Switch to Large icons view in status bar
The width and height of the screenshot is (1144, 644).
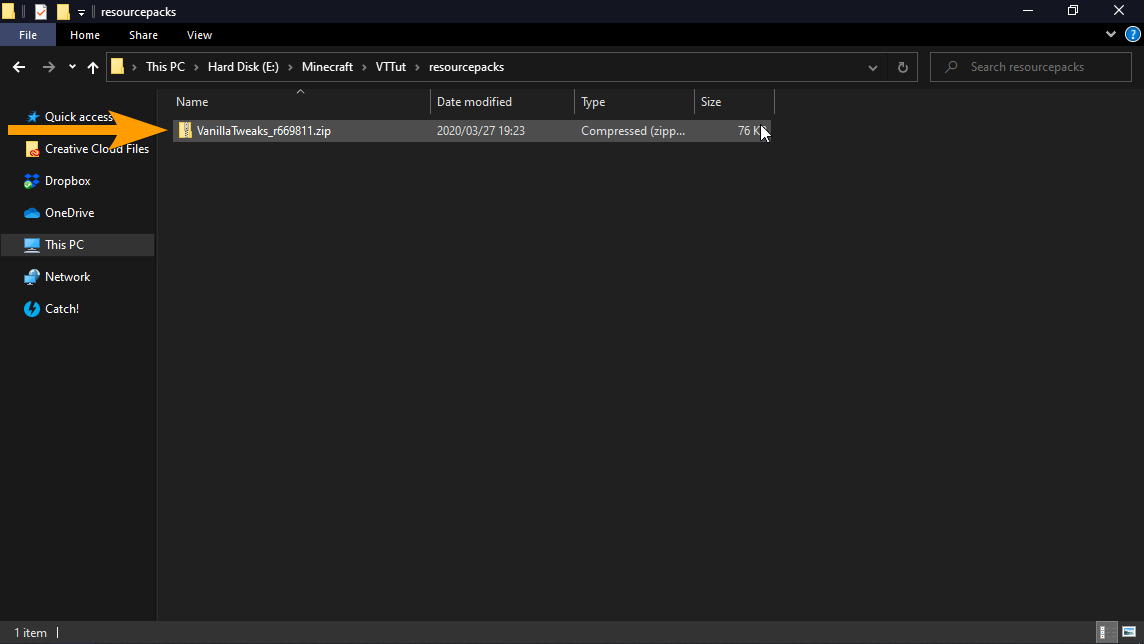click(1129, 632)
